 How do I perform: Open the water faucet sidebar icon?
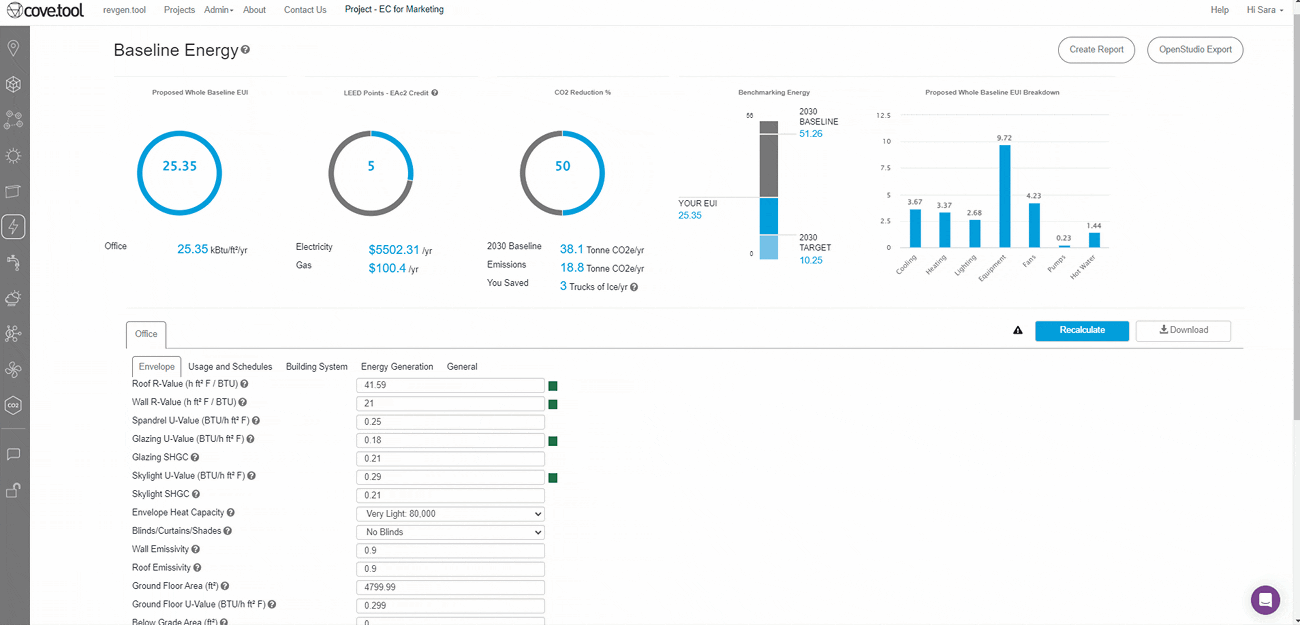point(13,262)
